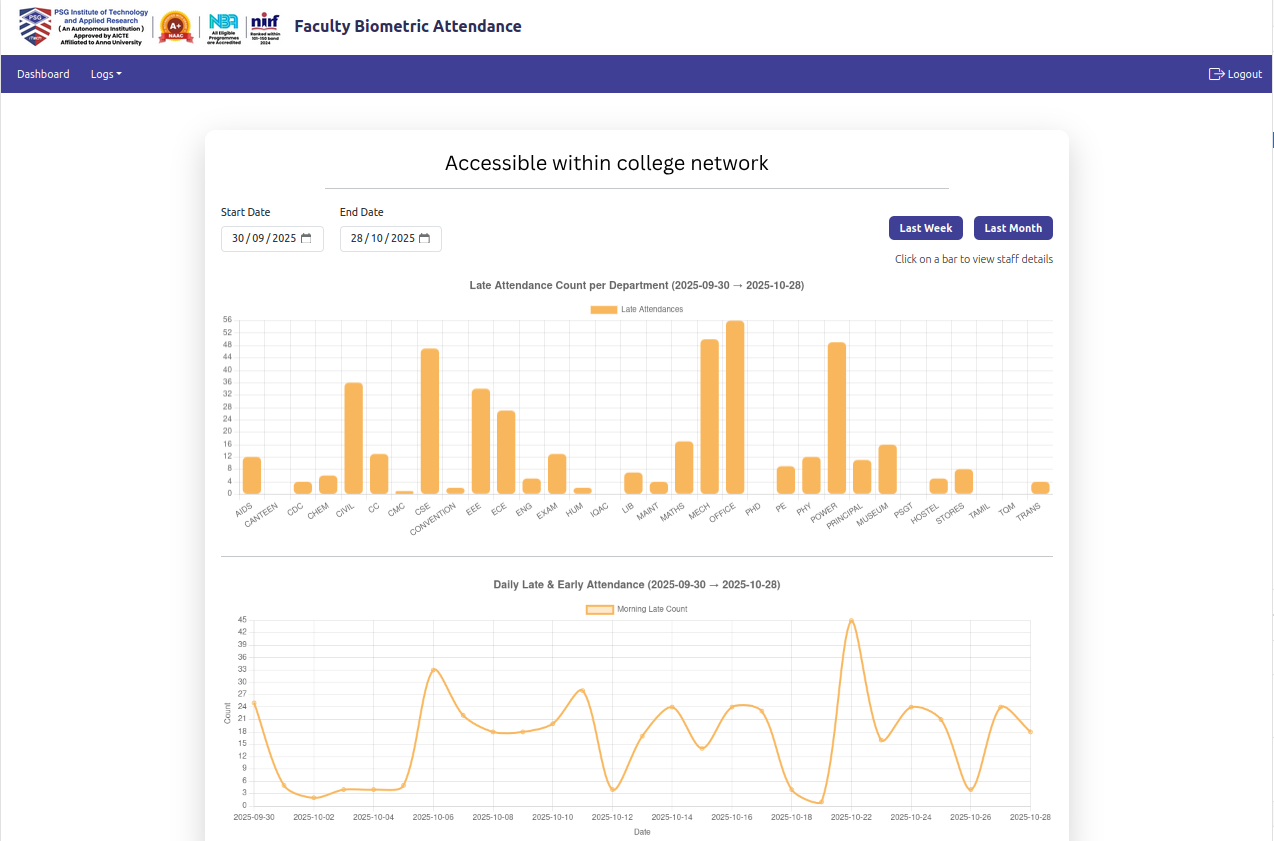Click the MECH department bar
The height and width of the screenshot is (841, 1274).
coord(709,417)
